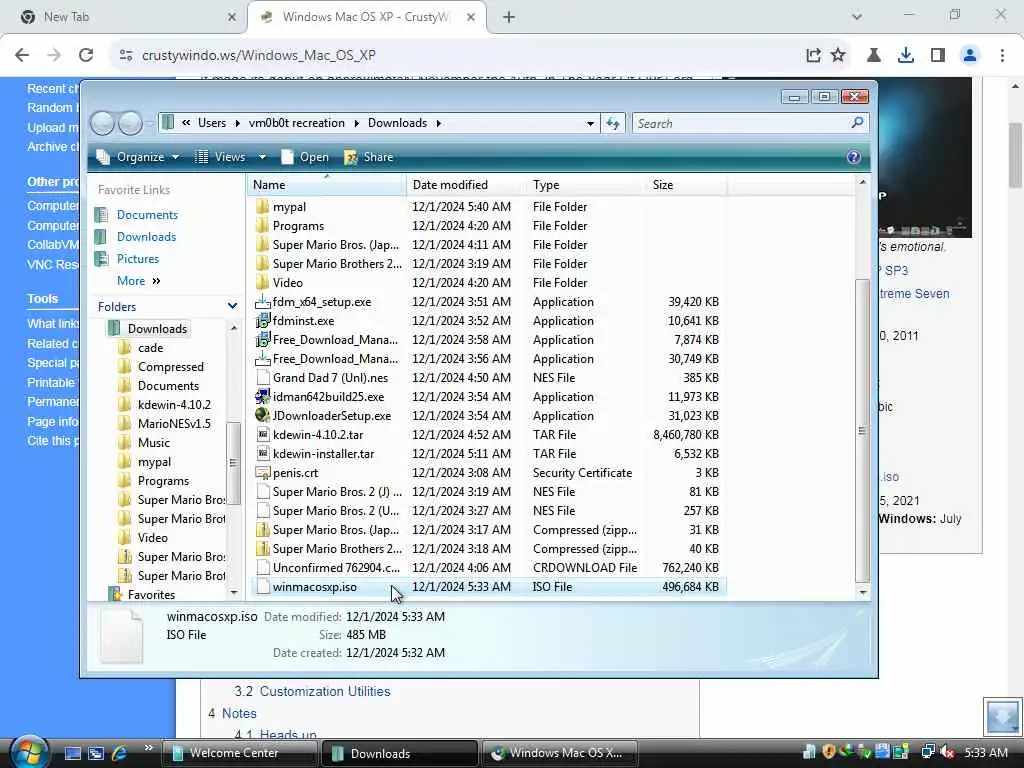1024x768 pixels.
Task: Open Chrome three-dot menu
Action: (x=1002, y=55)
